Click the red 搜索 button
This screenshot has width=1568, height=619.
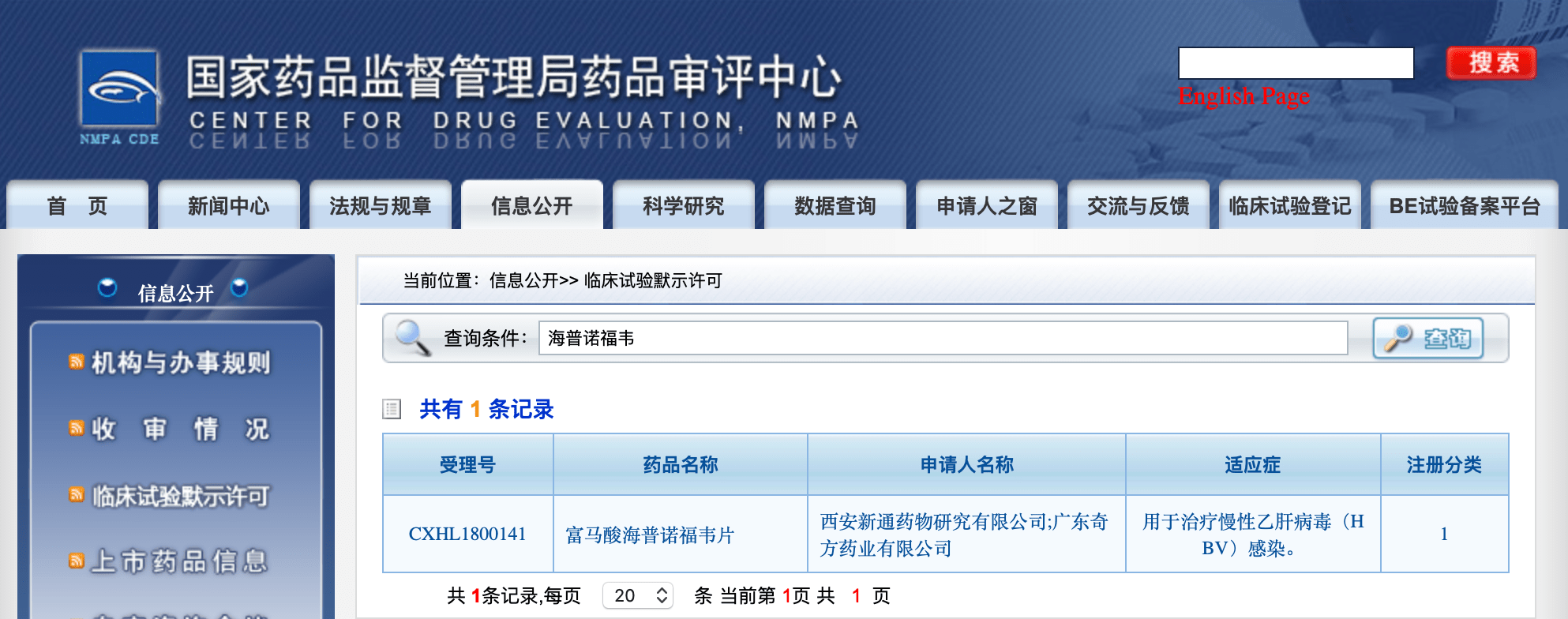pyautogui.click(x=1491, y=62)
